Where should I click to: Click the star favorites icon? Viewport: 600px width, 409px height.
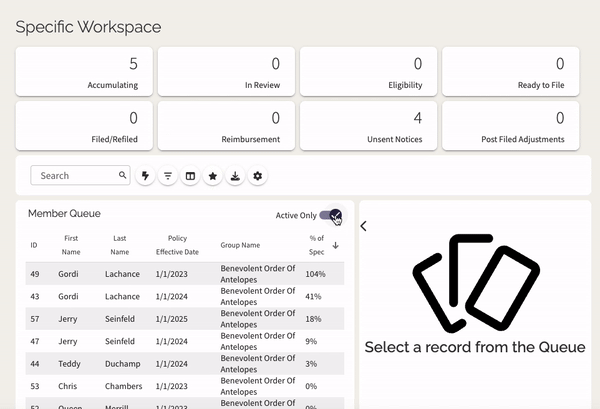tap(213, 176)
